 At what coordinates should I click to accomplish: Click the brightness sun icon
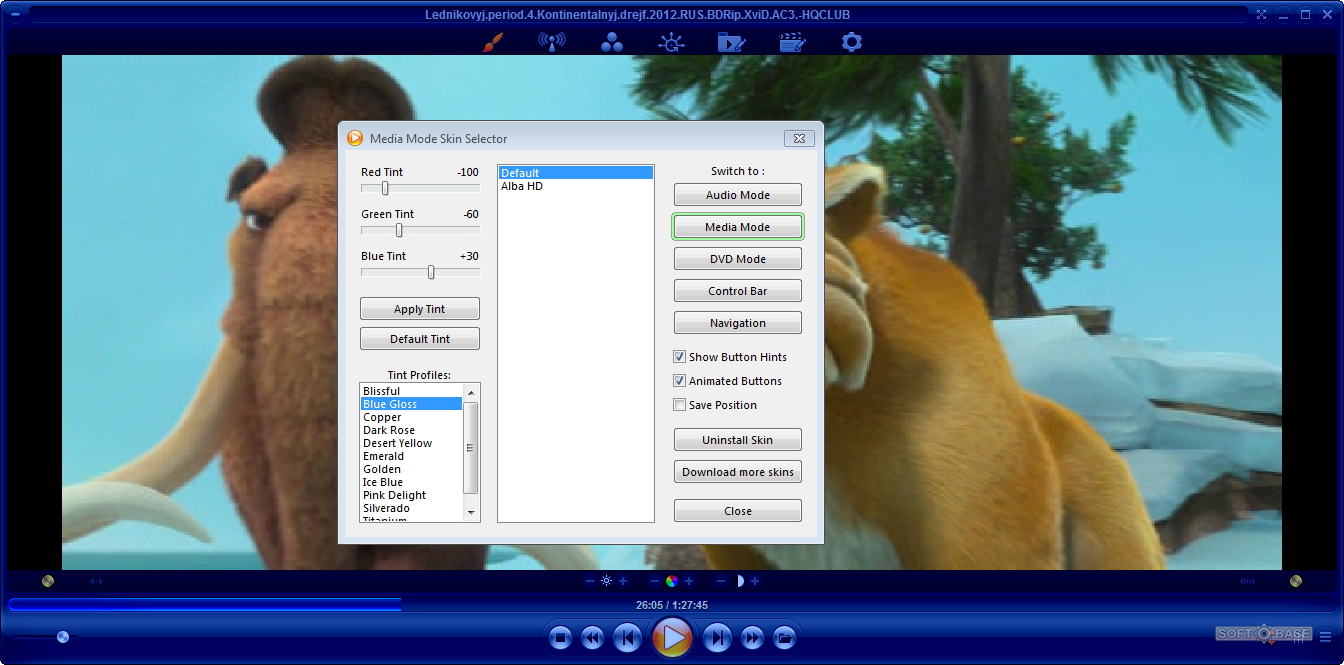click(606, 581)
